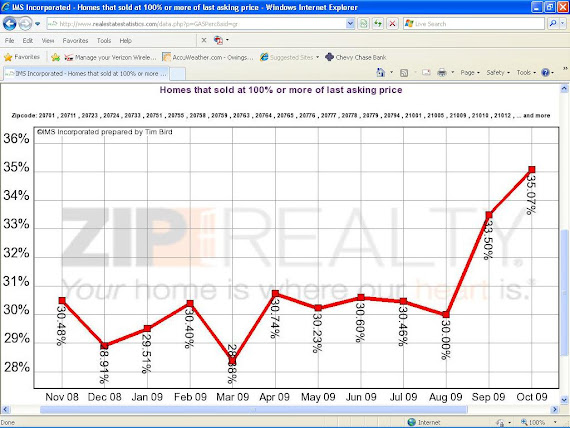Click the Aug 09 30.00% data point
This screenshot has width=570, height=428.
(x=446, y=315)
